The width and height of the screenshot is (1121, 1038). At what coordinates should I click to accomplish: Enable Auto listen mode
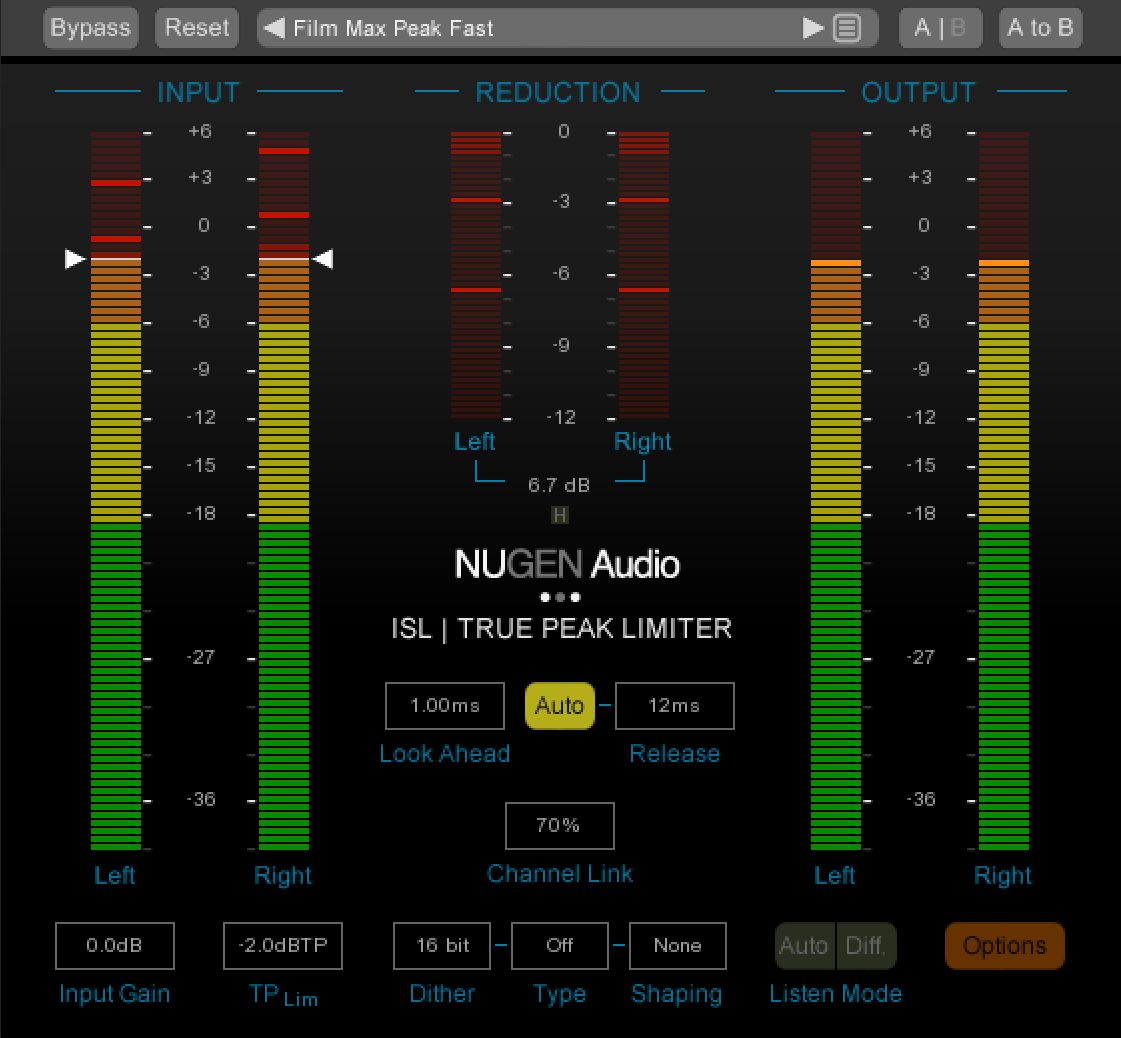point(804,946)
